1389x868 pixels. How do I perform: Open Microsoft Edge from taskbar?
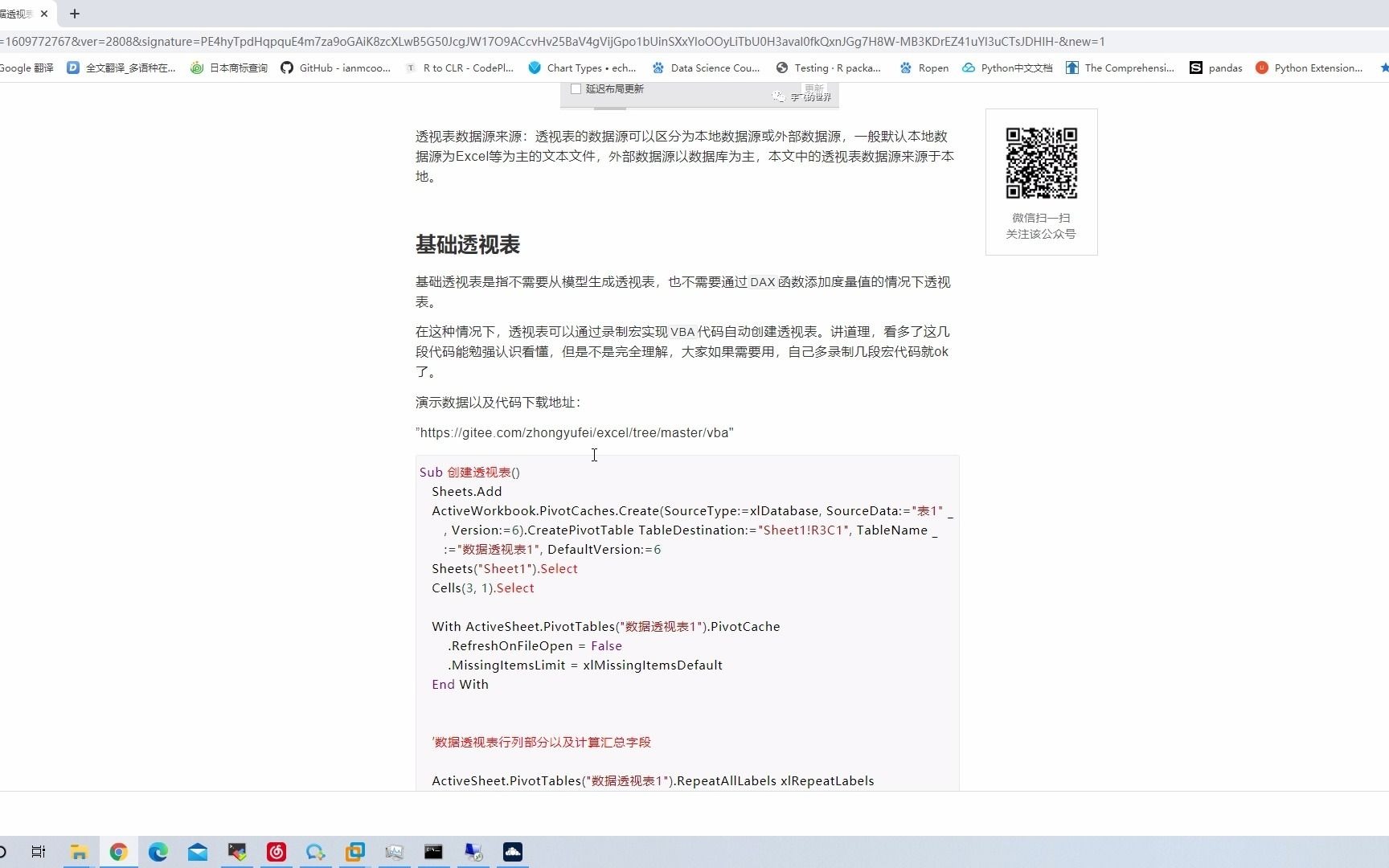pyautogui.click(x=158, y=852)
